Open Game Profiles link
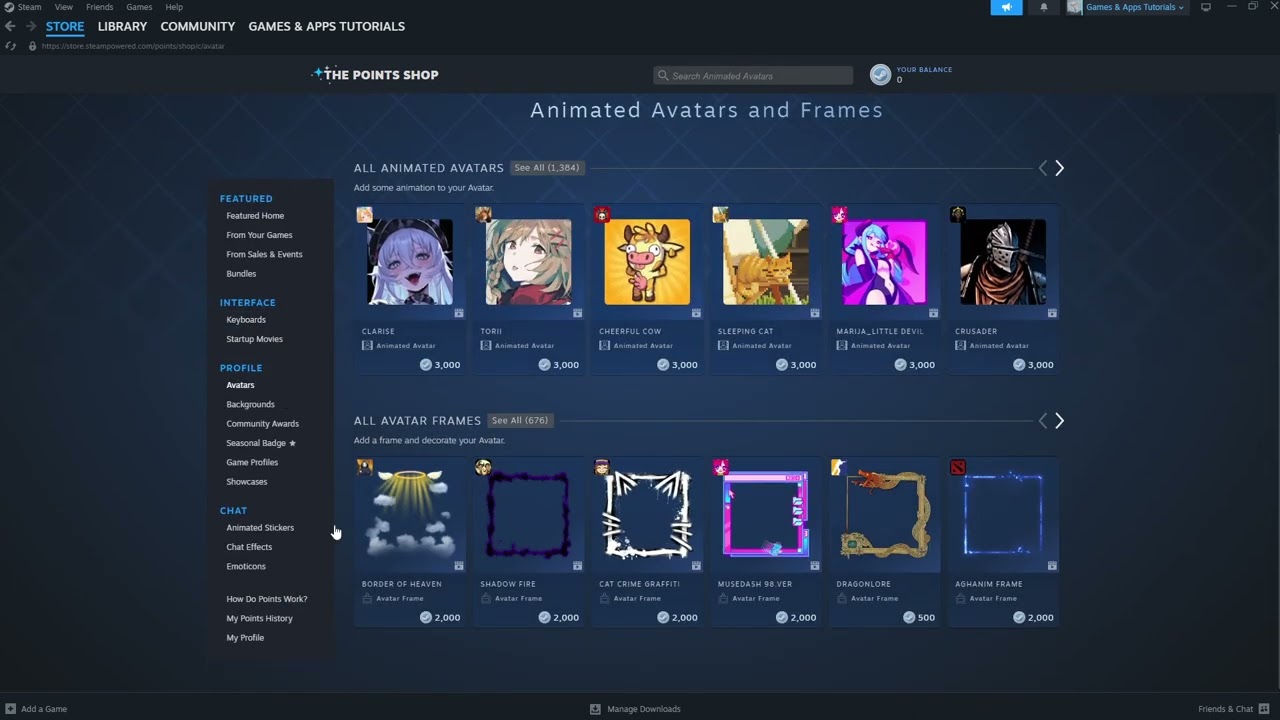The width and height of the screenshot is (1280, 720). 252,463
